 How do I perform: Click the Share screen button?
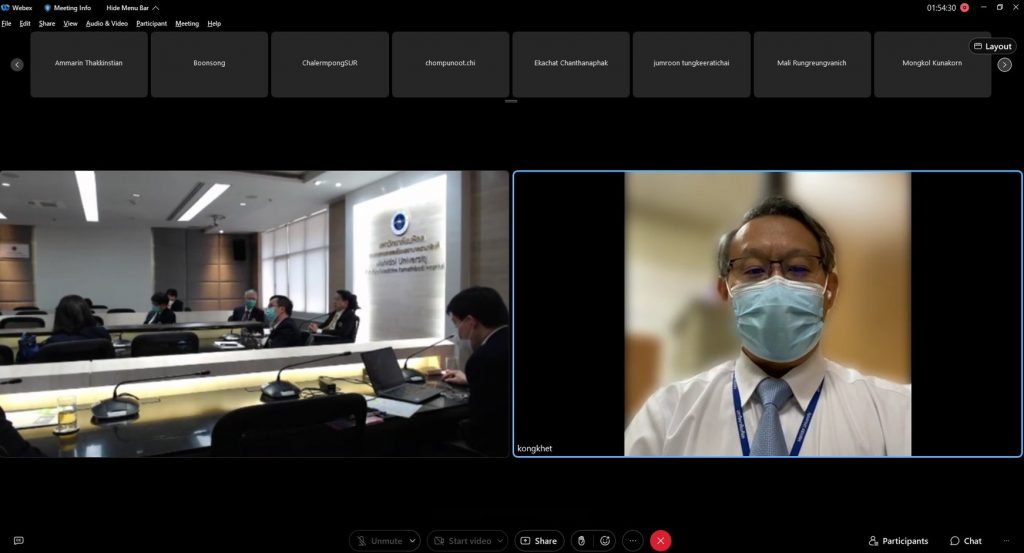click(538, 541)
